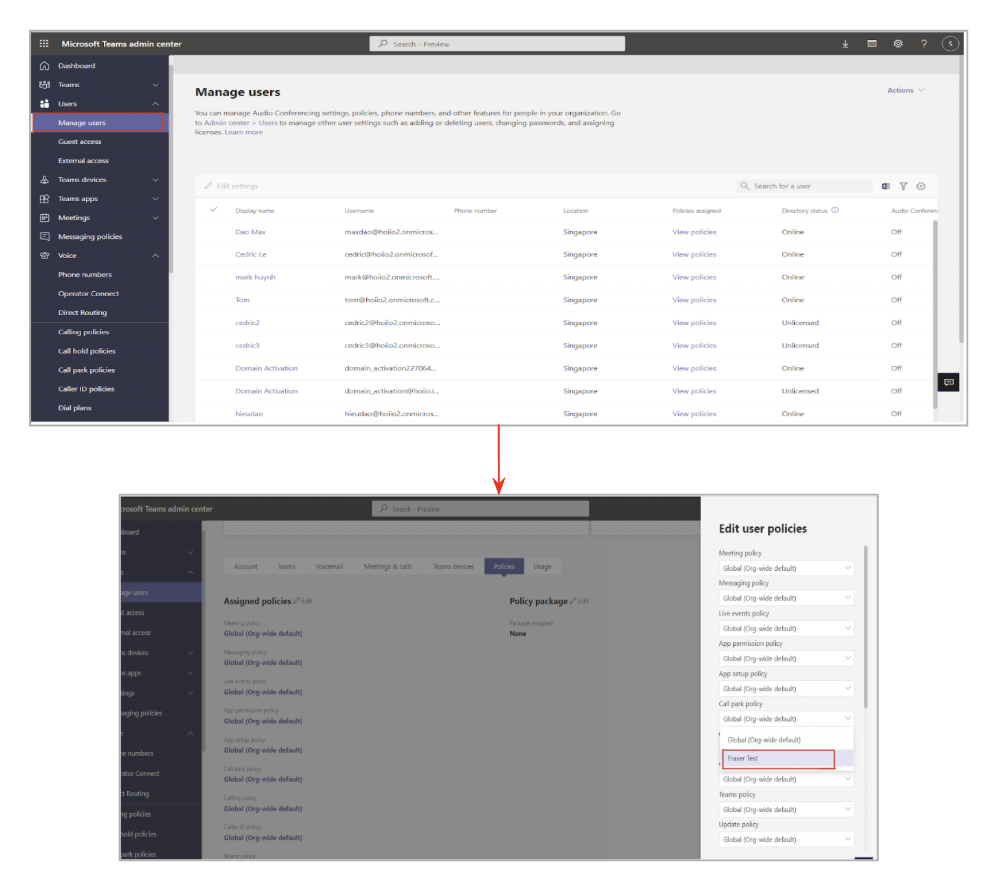Viewport: 994px width, 890px height.
Task: Click the Users people icon in the sidebar
Action: 44,104
